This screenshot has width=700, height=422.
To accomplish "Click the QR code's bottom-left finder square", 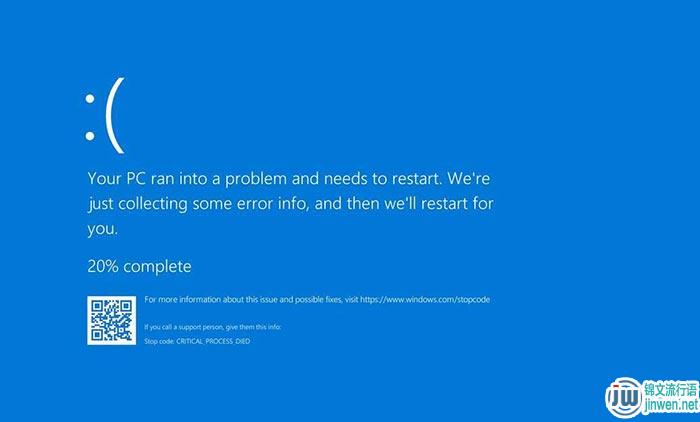I will tap(98, 334).
